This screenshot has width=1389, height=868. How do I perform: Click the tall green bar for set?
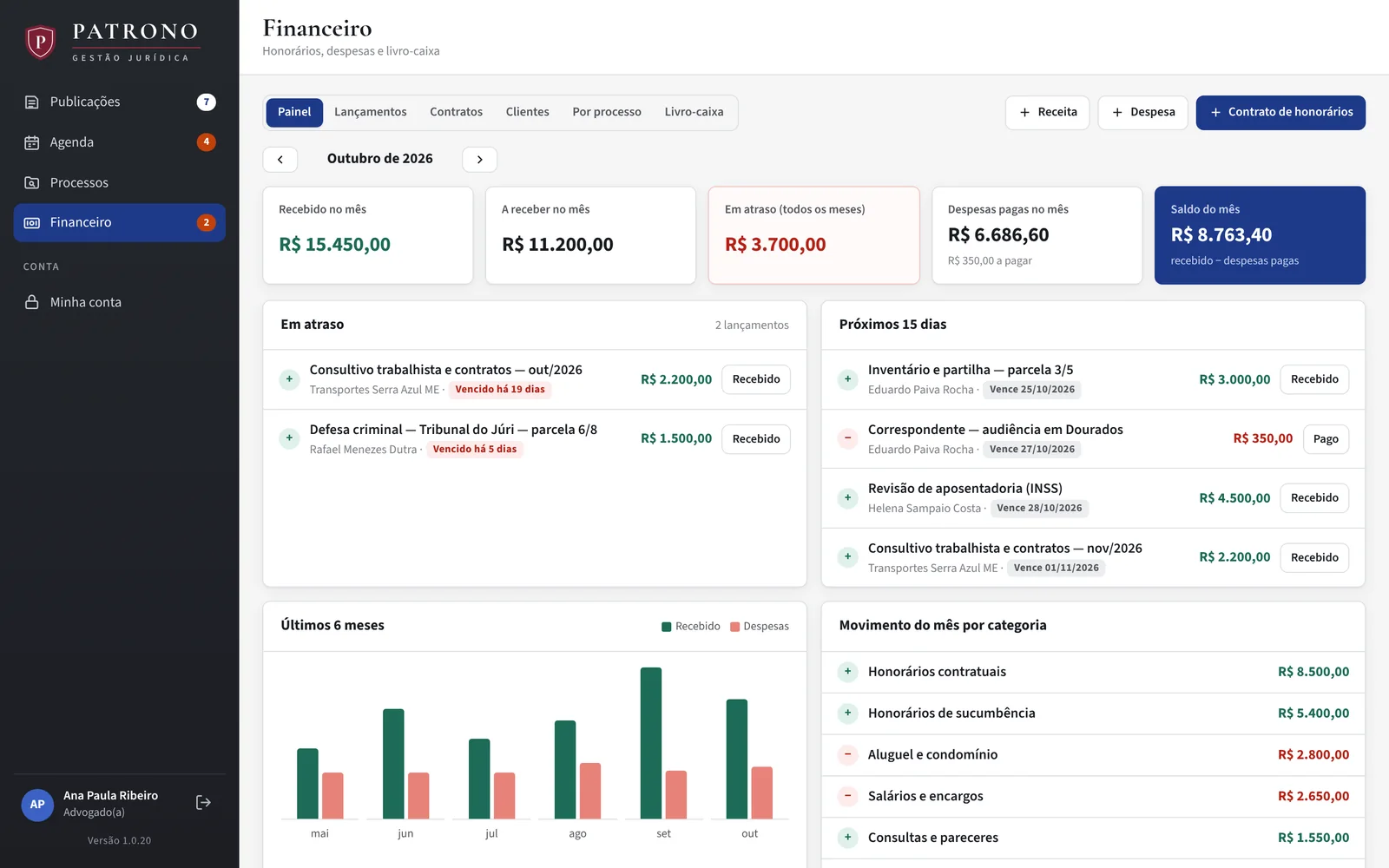[x=651, y=743]
